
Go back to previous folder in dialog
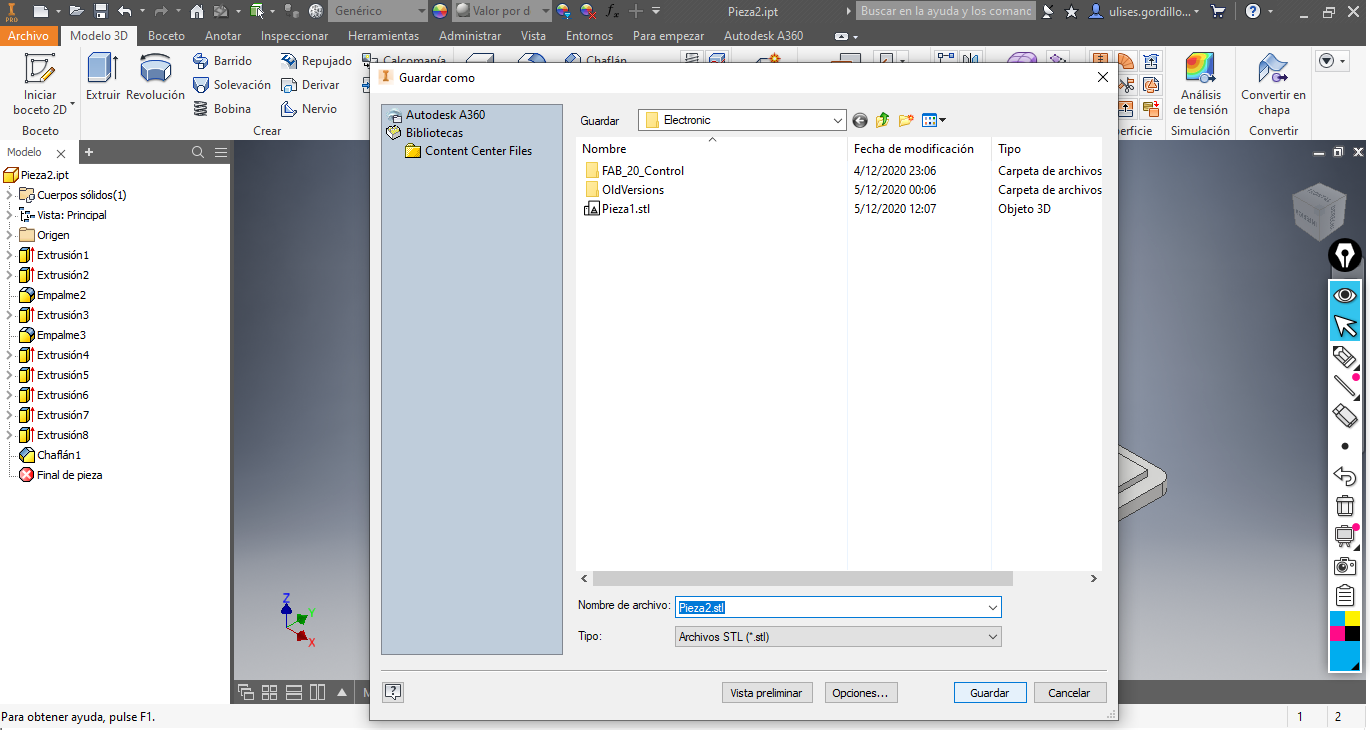[x=859, y=121]
